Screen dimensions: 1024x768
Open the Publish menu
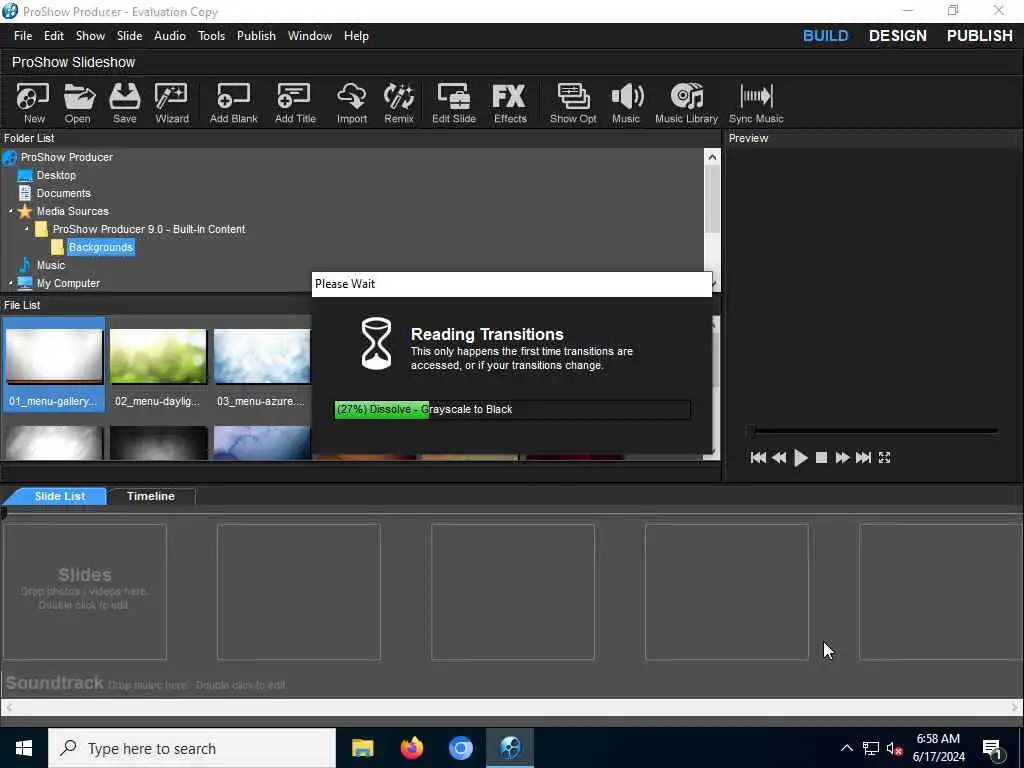click(x=256, y=36)
